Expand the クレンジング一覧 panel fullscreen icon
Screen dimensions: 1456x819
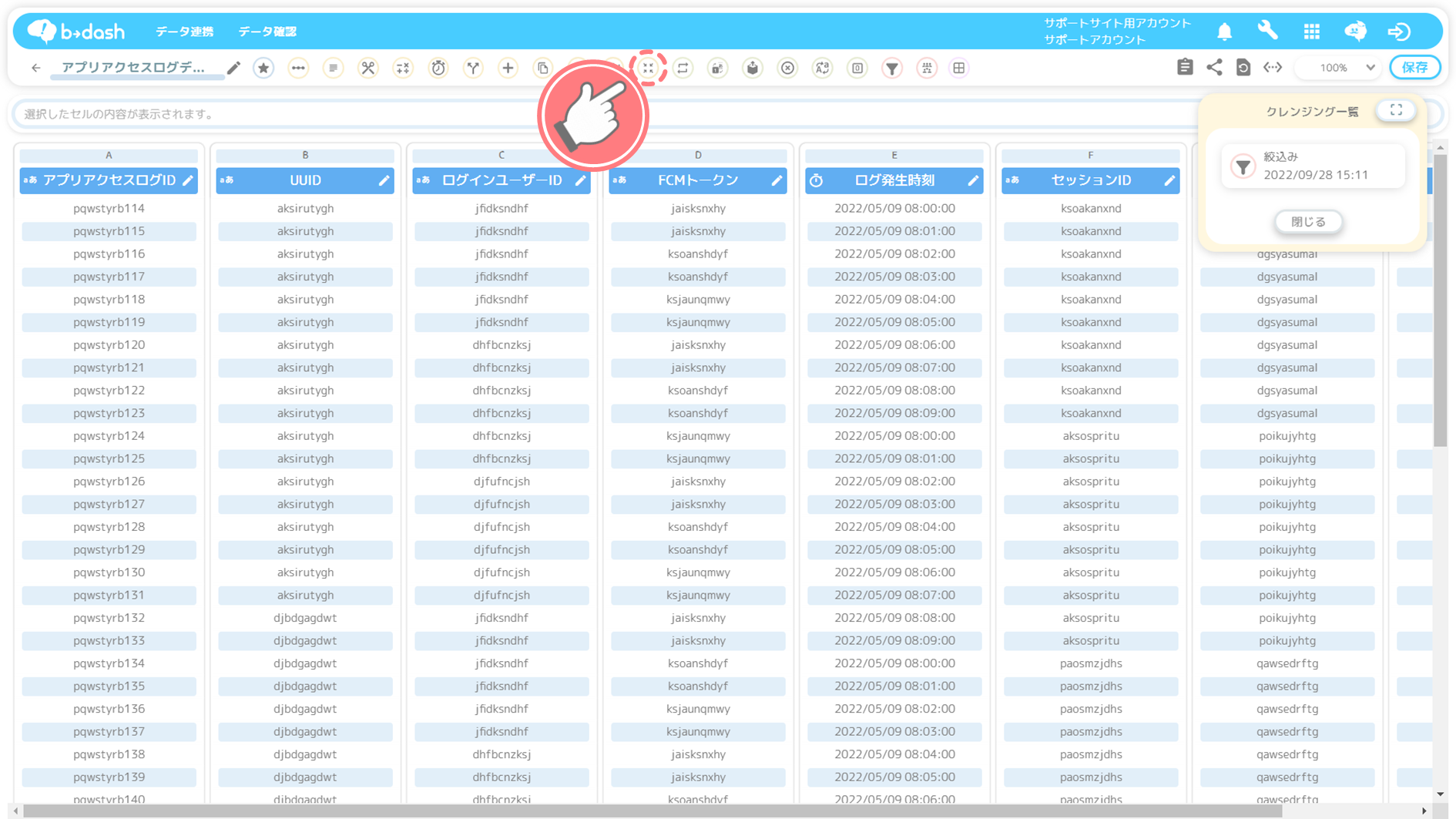[x=1396, y=110]
